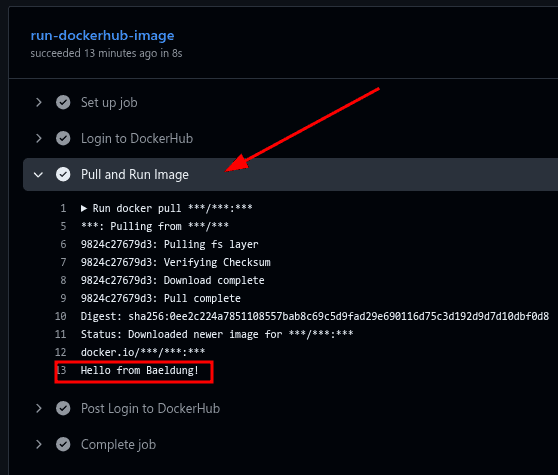The width and height of the screenshot is (558, 475).
Task: Select the Login to DockerHub step label
Action: click(x=137, y=138)
